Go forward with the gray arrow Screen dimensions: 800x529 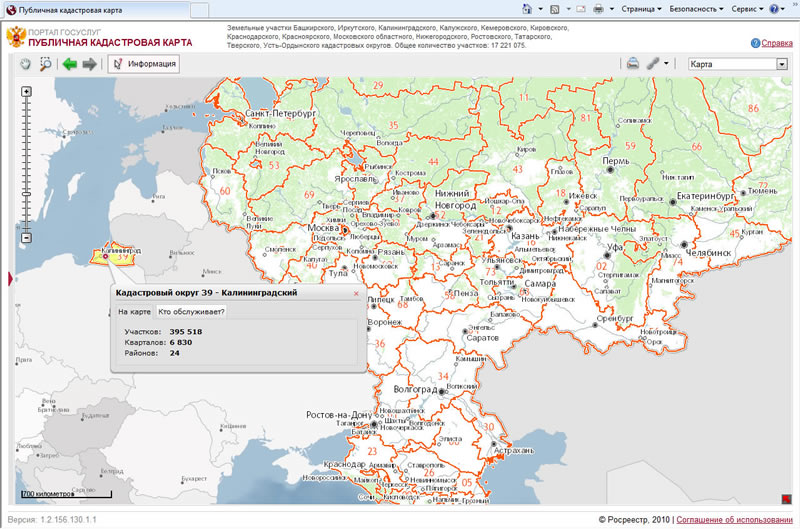(x=89, y=64)
